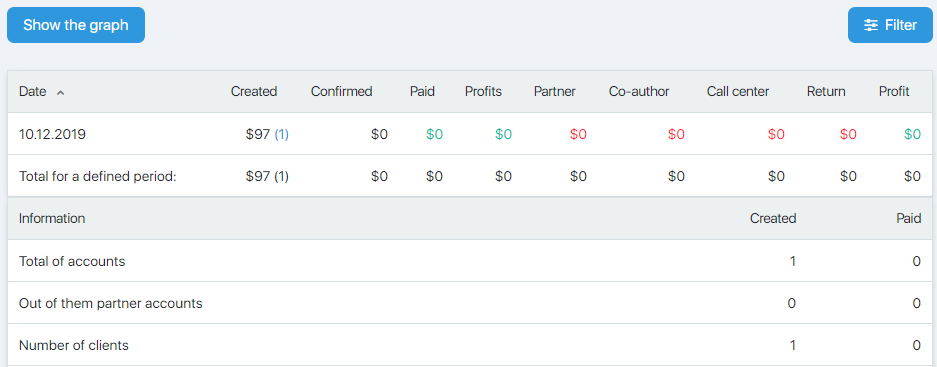Select the Partner column header
Viewport: 937px width, 367px height.
555,91
